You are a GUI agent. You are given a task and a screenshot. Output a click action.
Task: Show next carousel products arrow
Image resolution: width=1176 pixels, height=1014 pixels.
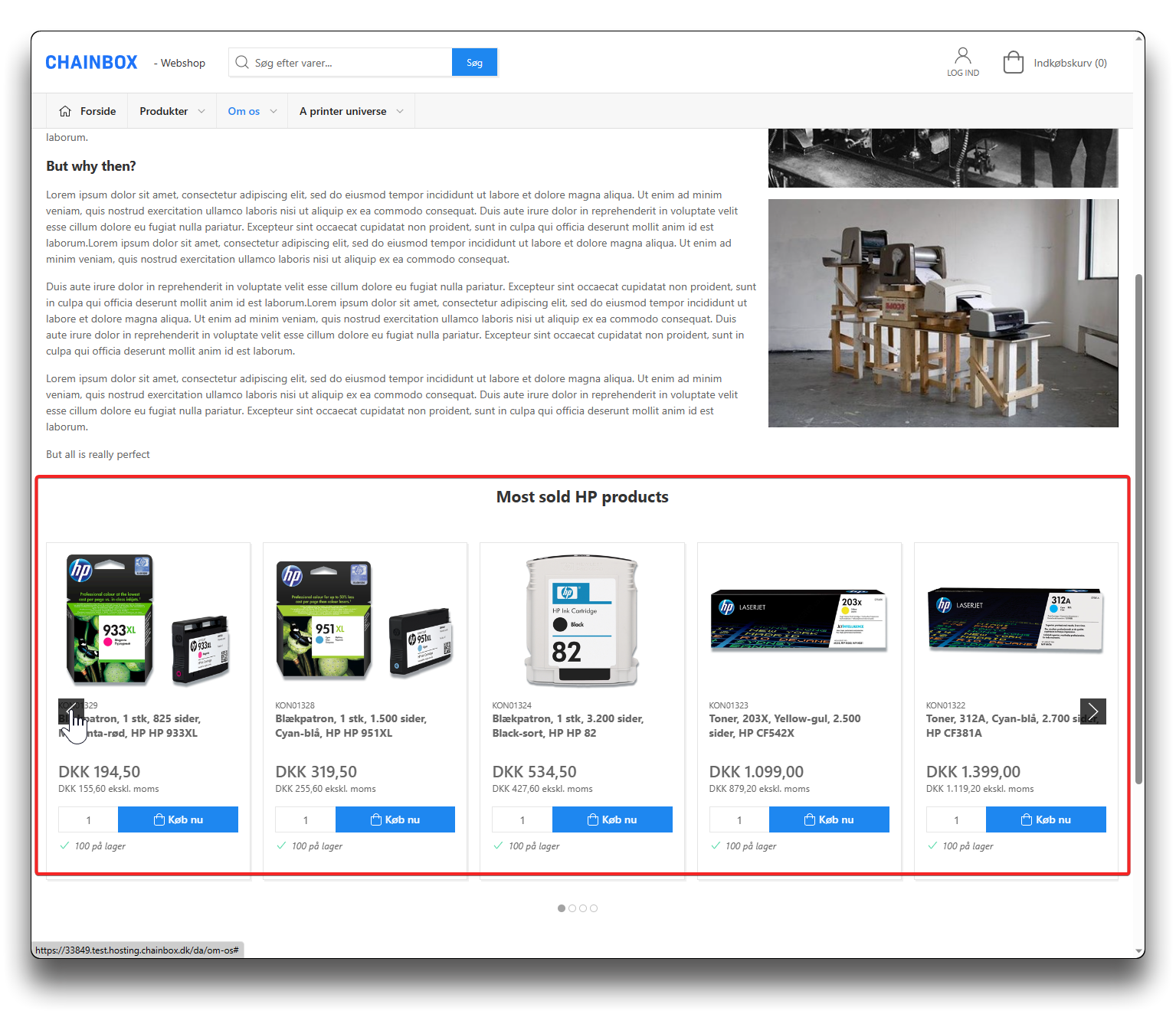click(x=1093, y=711)
